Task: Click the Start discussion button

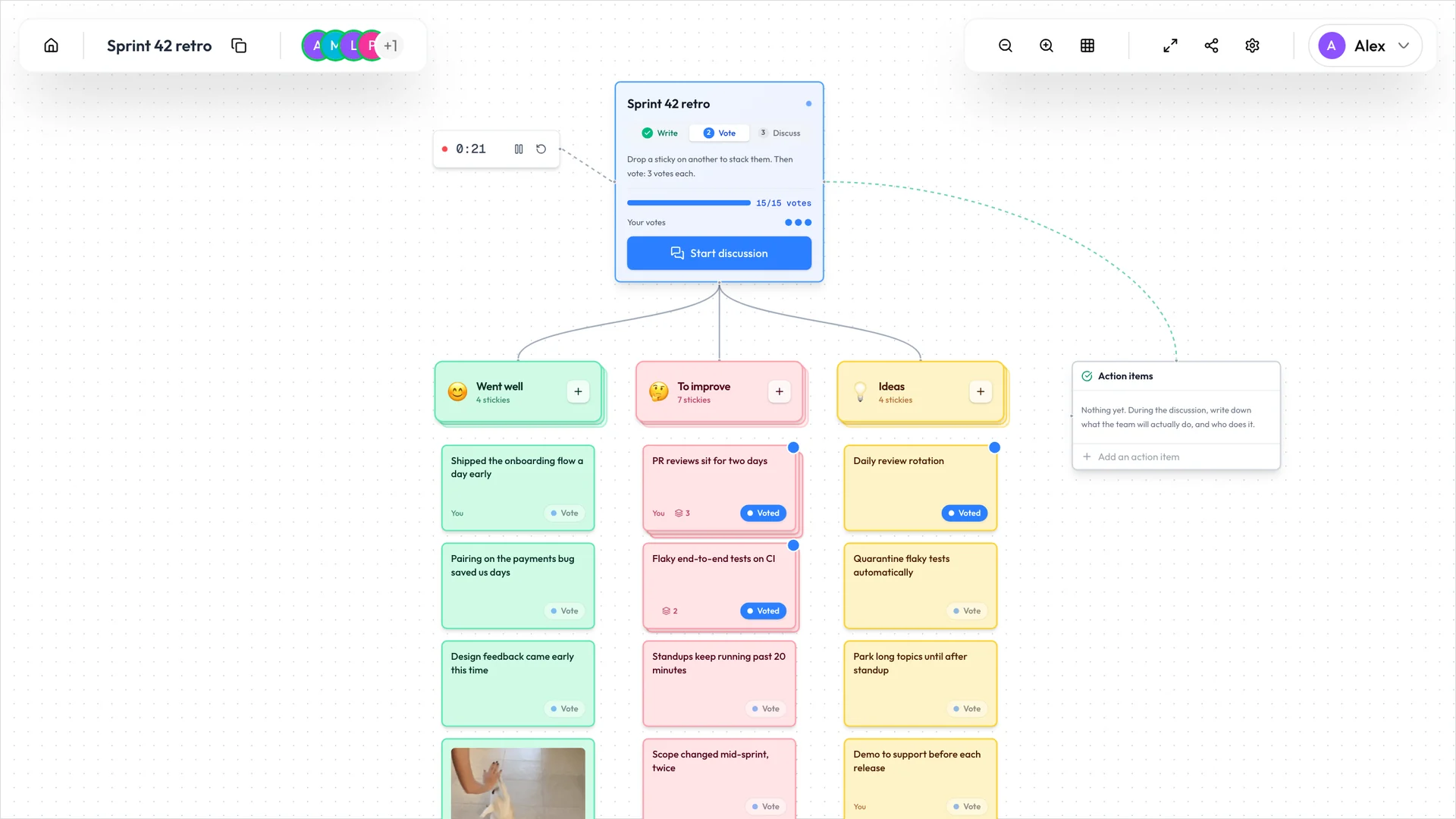Action: tap(719, 253)
